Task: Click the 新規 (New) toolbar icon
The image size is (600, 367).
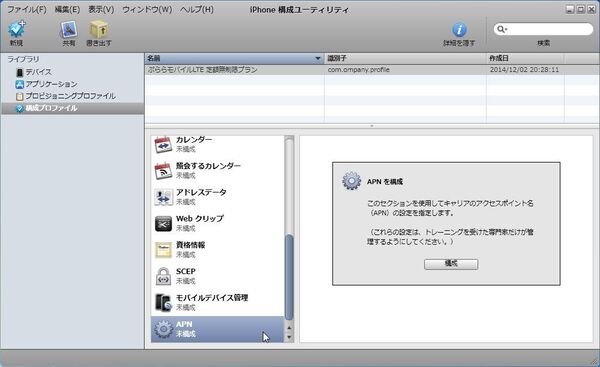Action: [x=17, y=29]
